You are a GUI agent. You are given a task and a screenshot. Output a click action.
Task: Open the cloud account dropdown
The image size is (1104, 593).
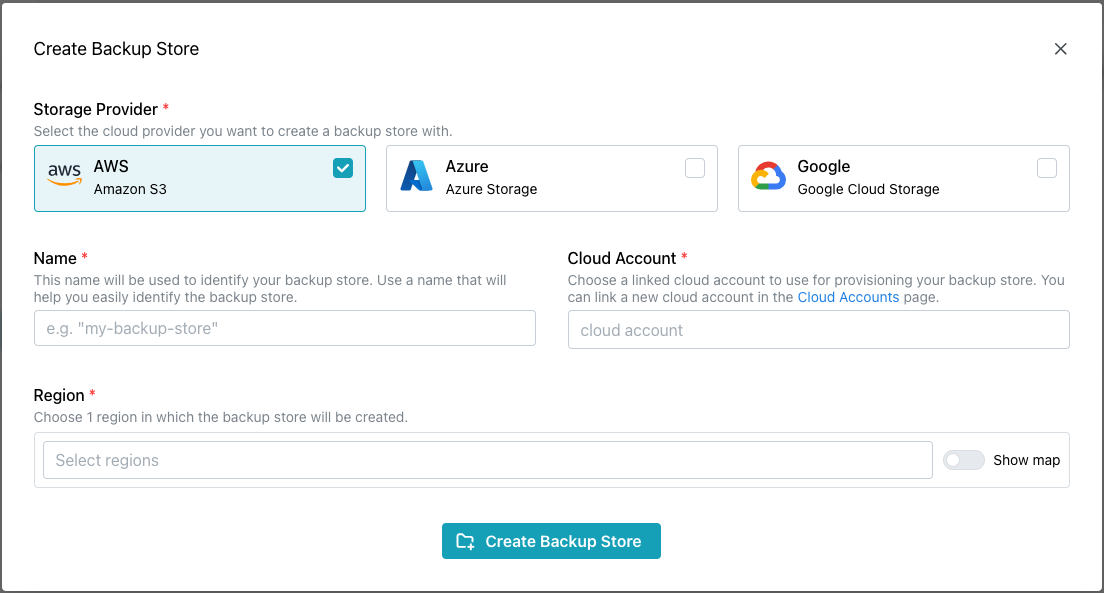click(x=819, y=330)
